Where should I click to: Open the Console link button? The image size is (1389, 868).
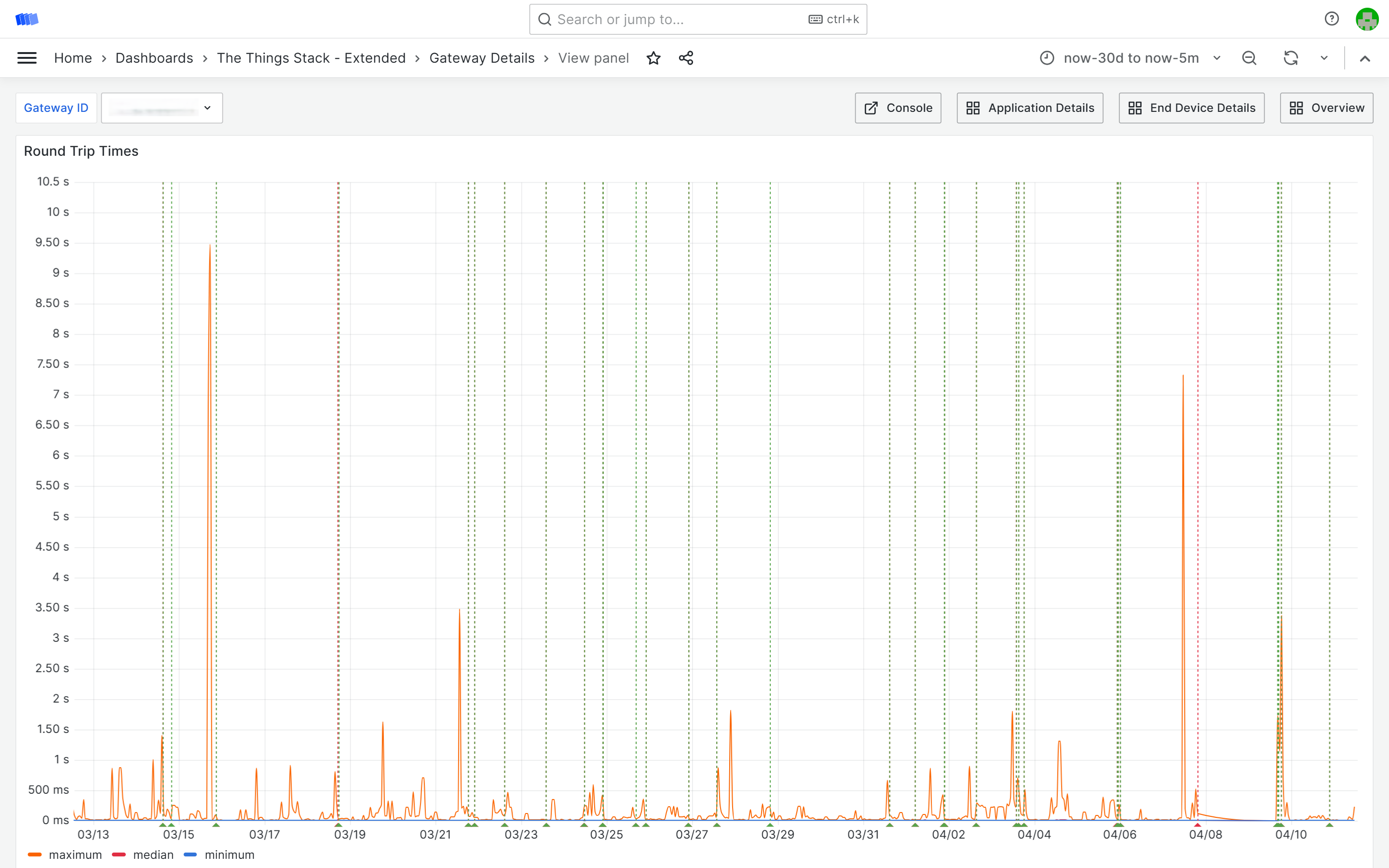pyautogui.click(x=898, y=108)
